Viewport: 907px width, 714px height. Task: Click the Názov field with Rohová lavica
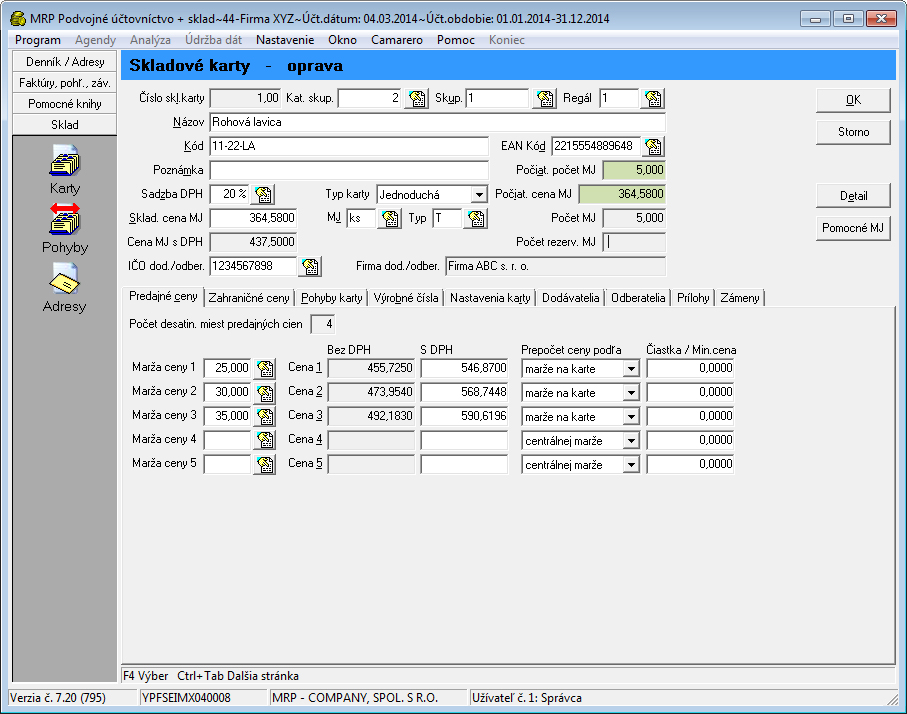pyautogui.click(x=437, y=122)
